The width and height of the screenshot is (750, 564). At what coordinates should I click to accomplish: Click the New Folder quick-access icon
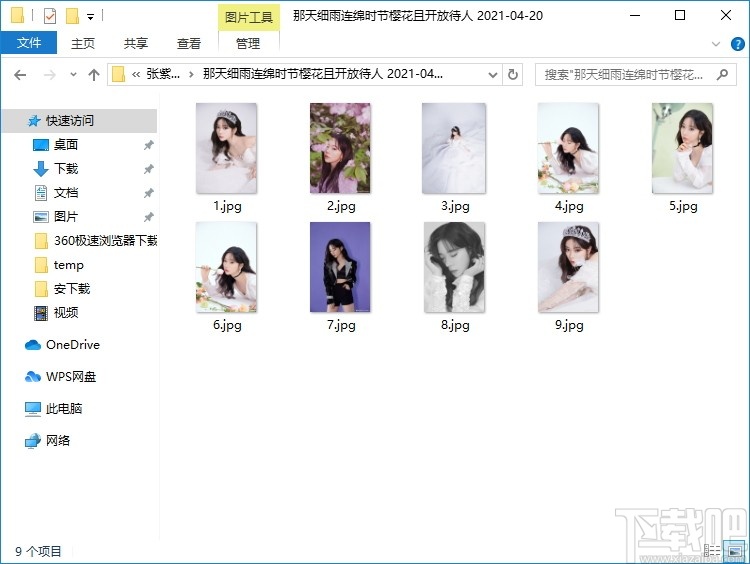pos(72,16)
